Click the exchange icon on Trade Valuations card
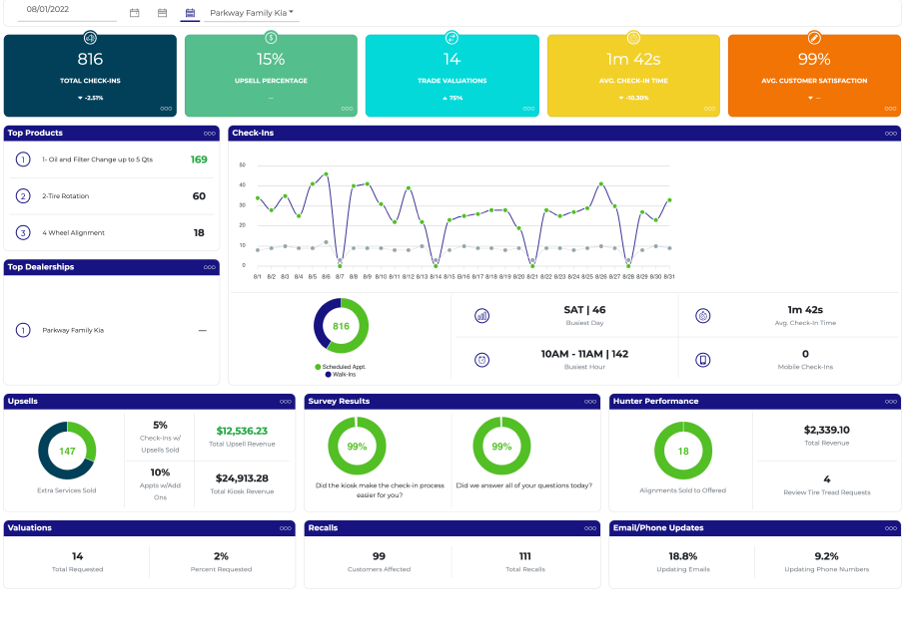907x636 pixels. click(x=452, y=38)
